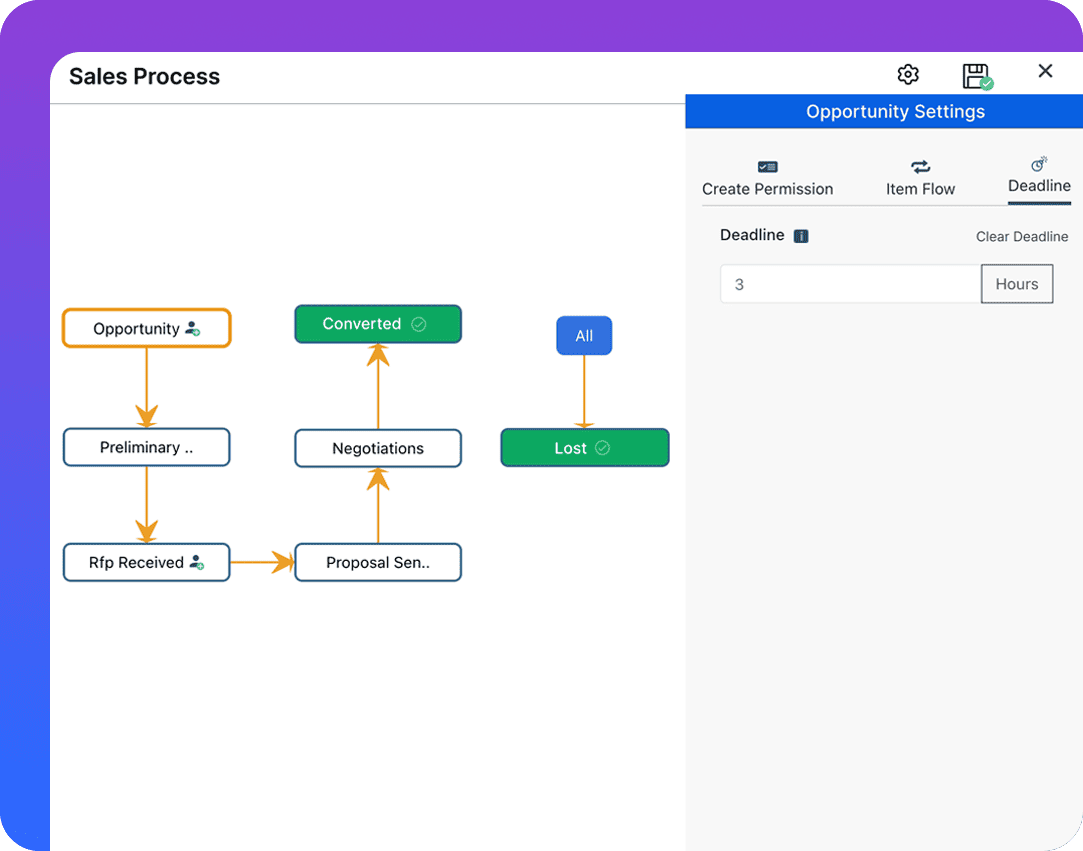Image resolution: width=1083 pixels, height=851 pixels.
Task: Click arrow from Opportunity to Preliminary
Action: pos(146,388)
